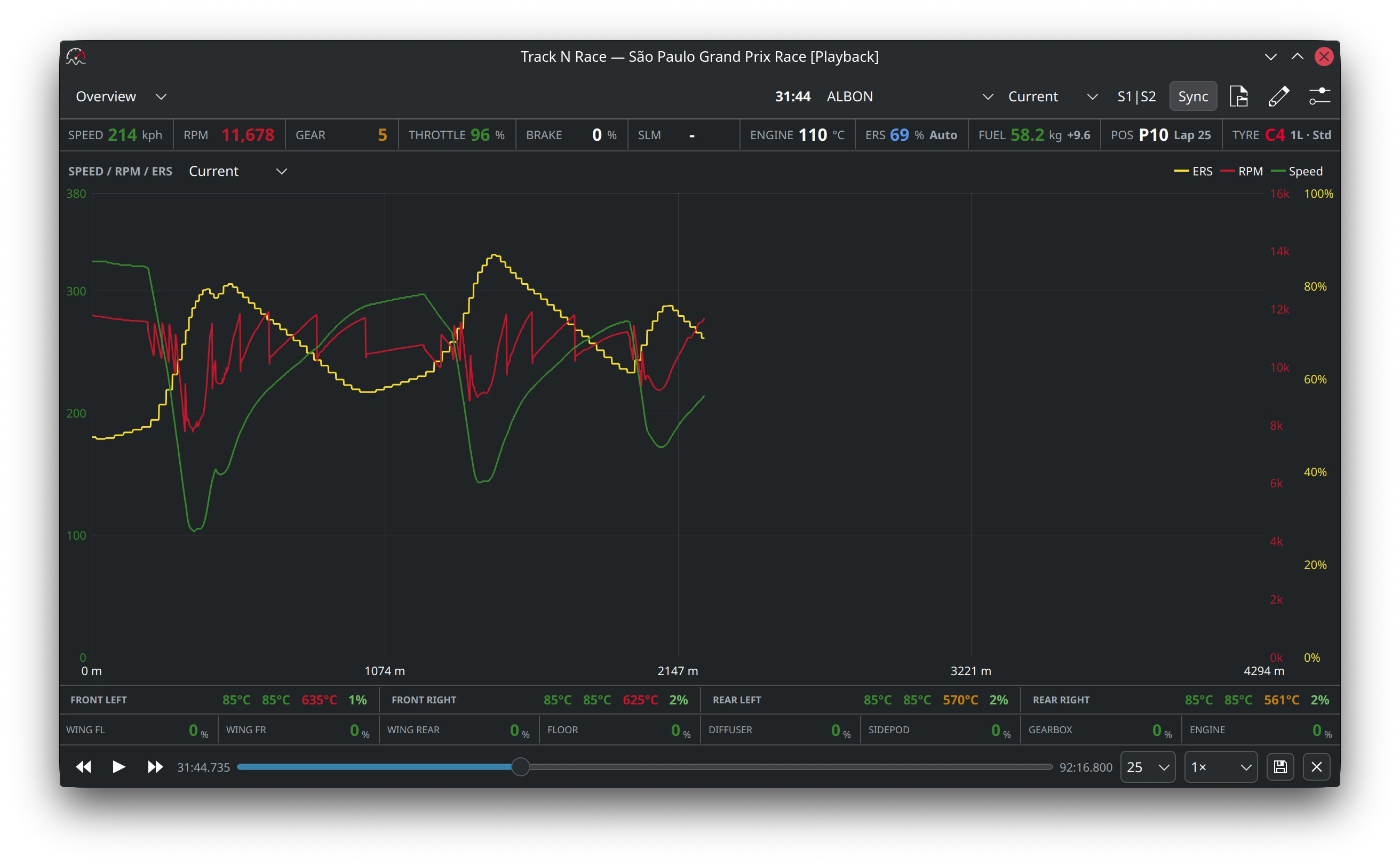Collapse the window with the down chevron
This screenshot has height=866, width=1400.
tap(1270, 57)
